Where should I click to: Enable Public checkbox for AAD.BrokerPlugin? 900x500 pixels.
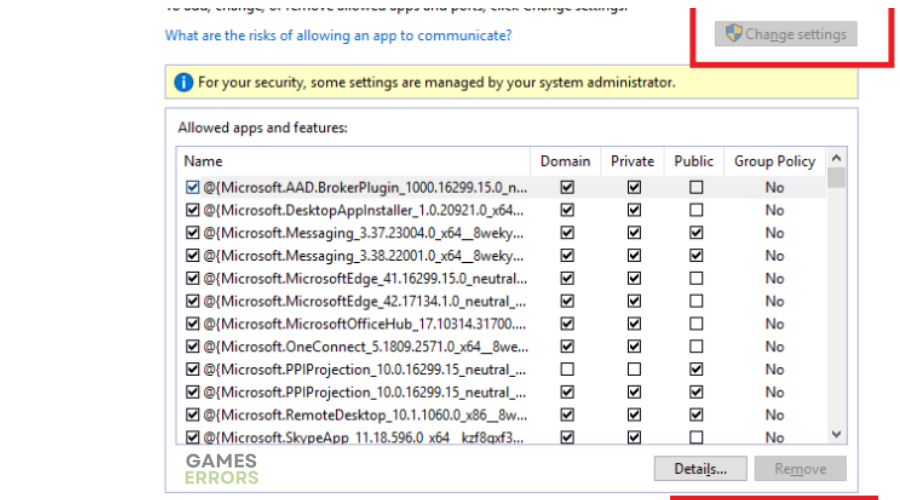pyautogui.click(x=696, y=187)
